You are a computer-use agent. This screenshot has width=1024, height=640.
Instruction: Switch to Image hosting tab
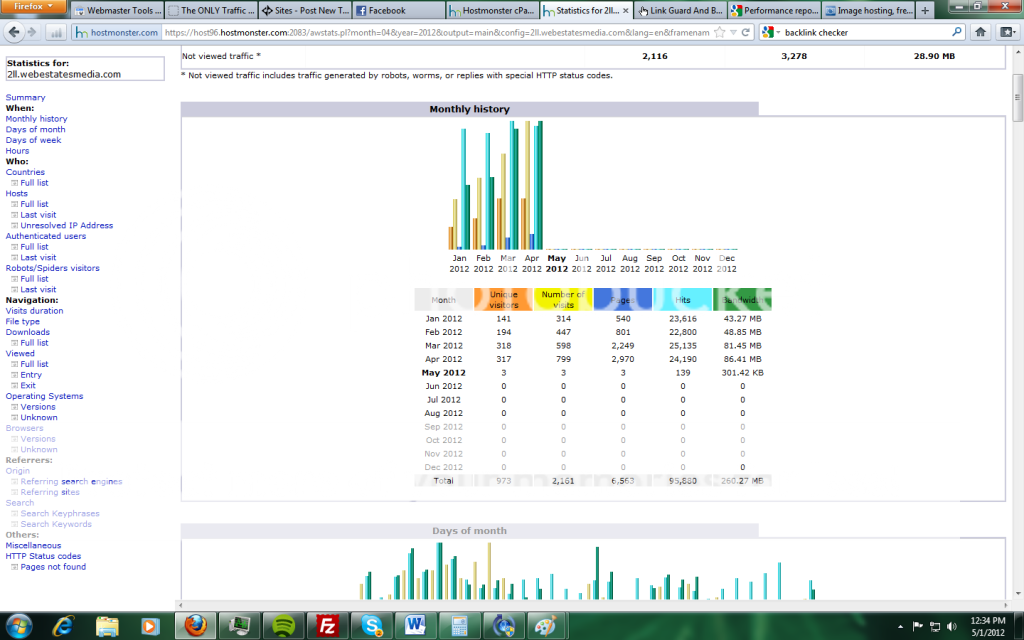coord(869,10)
